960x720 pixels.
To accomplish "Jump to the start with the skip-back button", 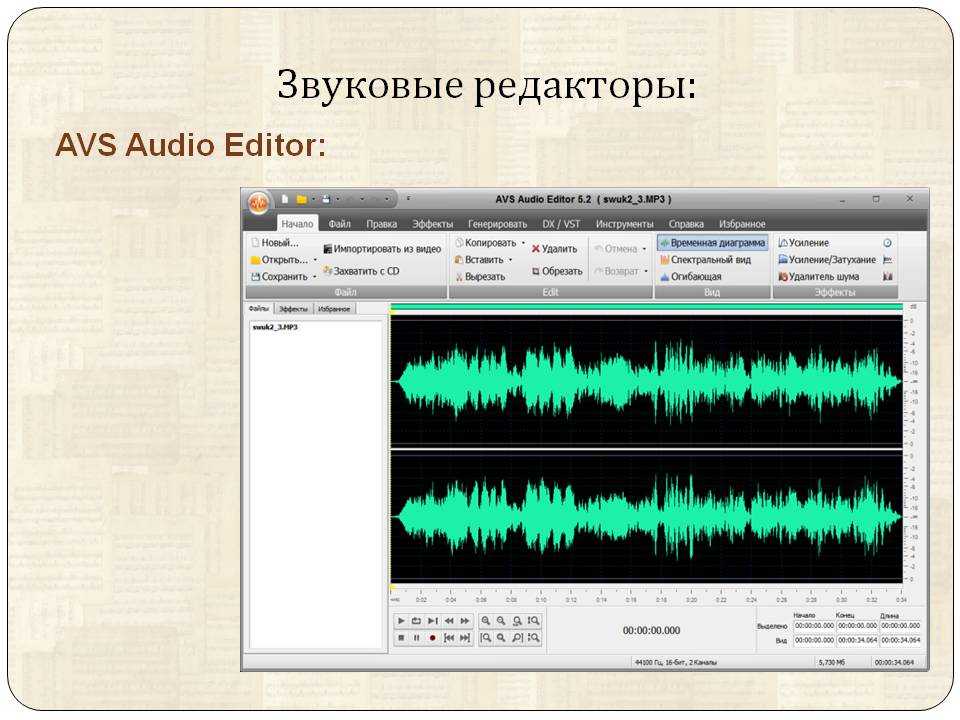I will click(x=449, y=638).
